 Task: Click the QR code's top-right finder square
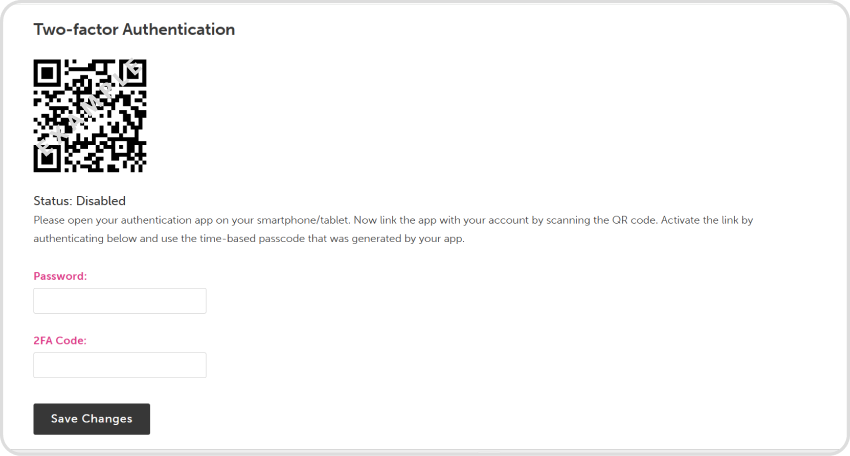[x=133, y=73]
